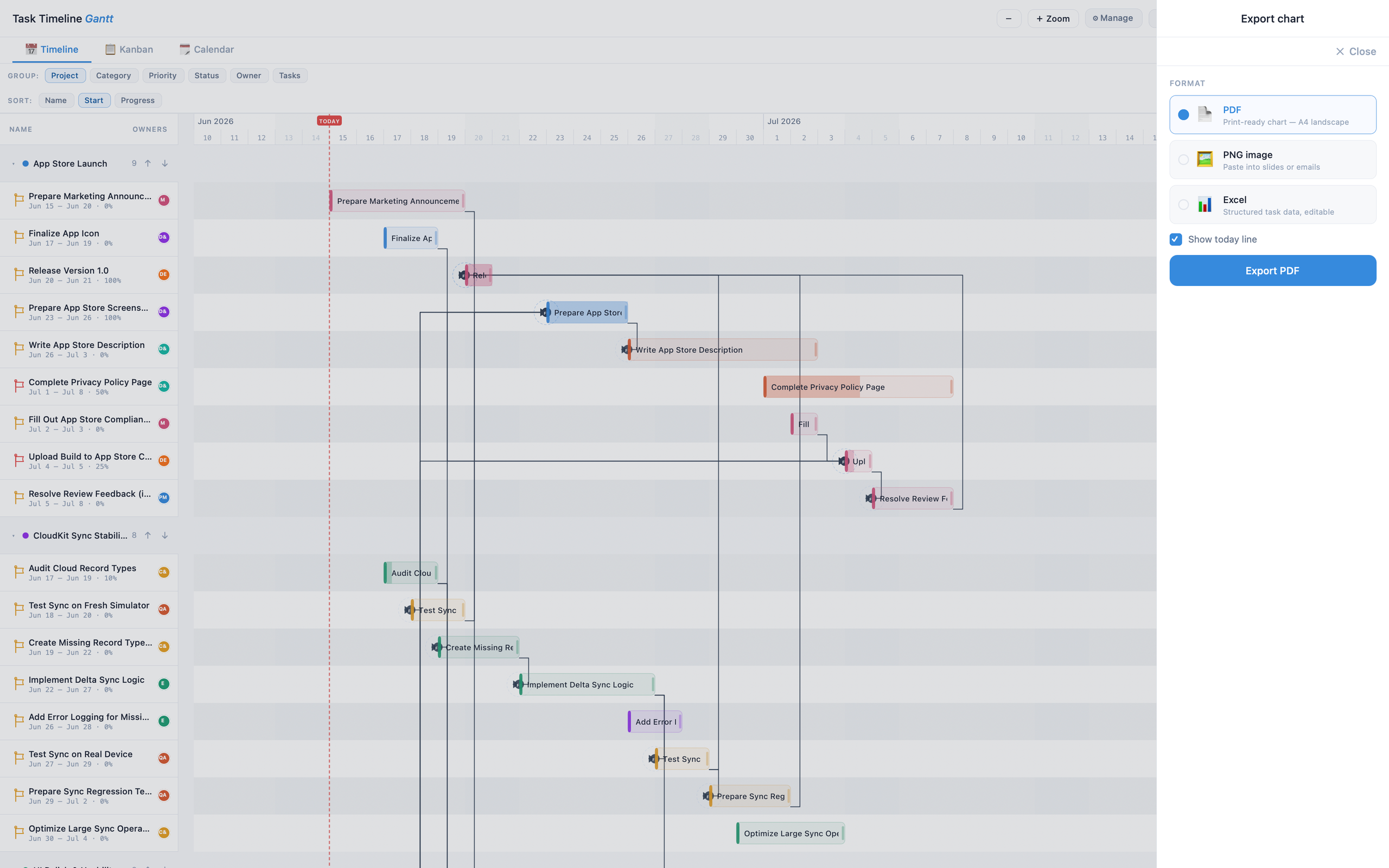Move CloudKit Sync group down with arrow
Viewport: 1389px width, 868px height.
click(165, 535)
